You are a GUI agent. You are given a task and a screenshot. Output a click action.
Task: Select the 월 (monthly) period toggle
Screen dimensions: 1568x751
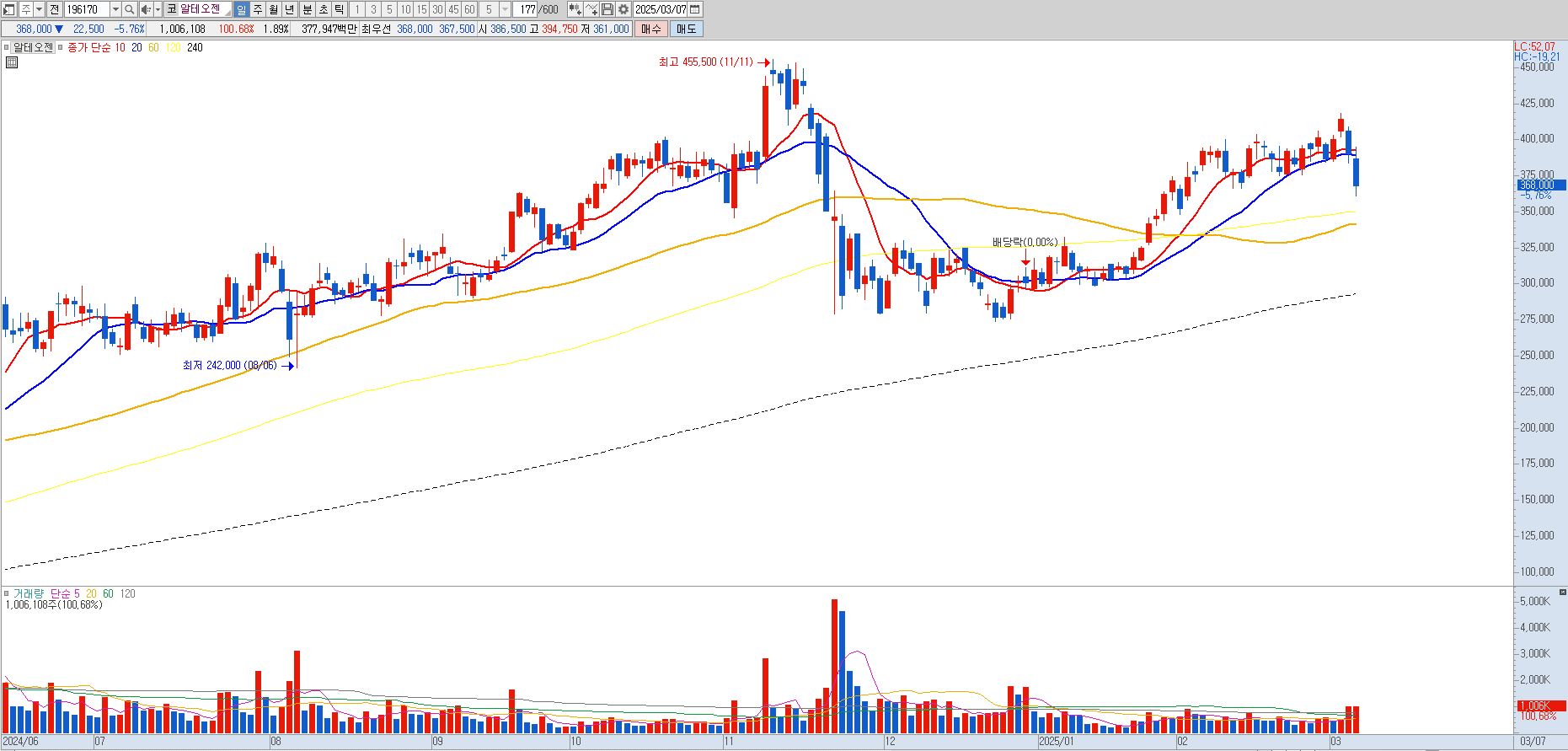tap(274, 9)
